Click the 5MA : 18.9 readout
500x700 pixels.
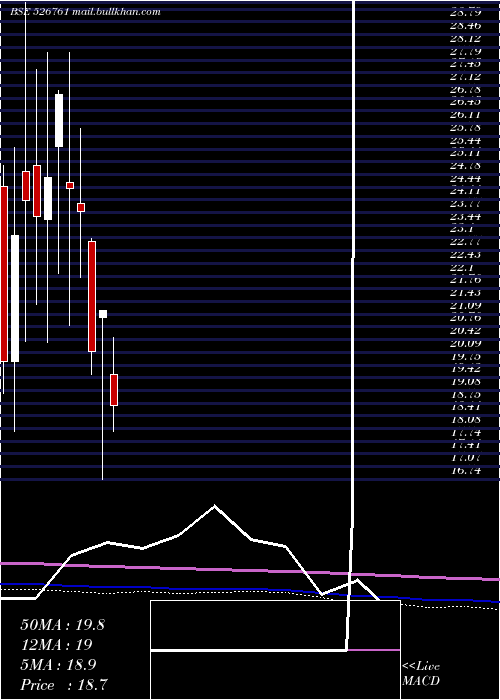coord(60,665)
